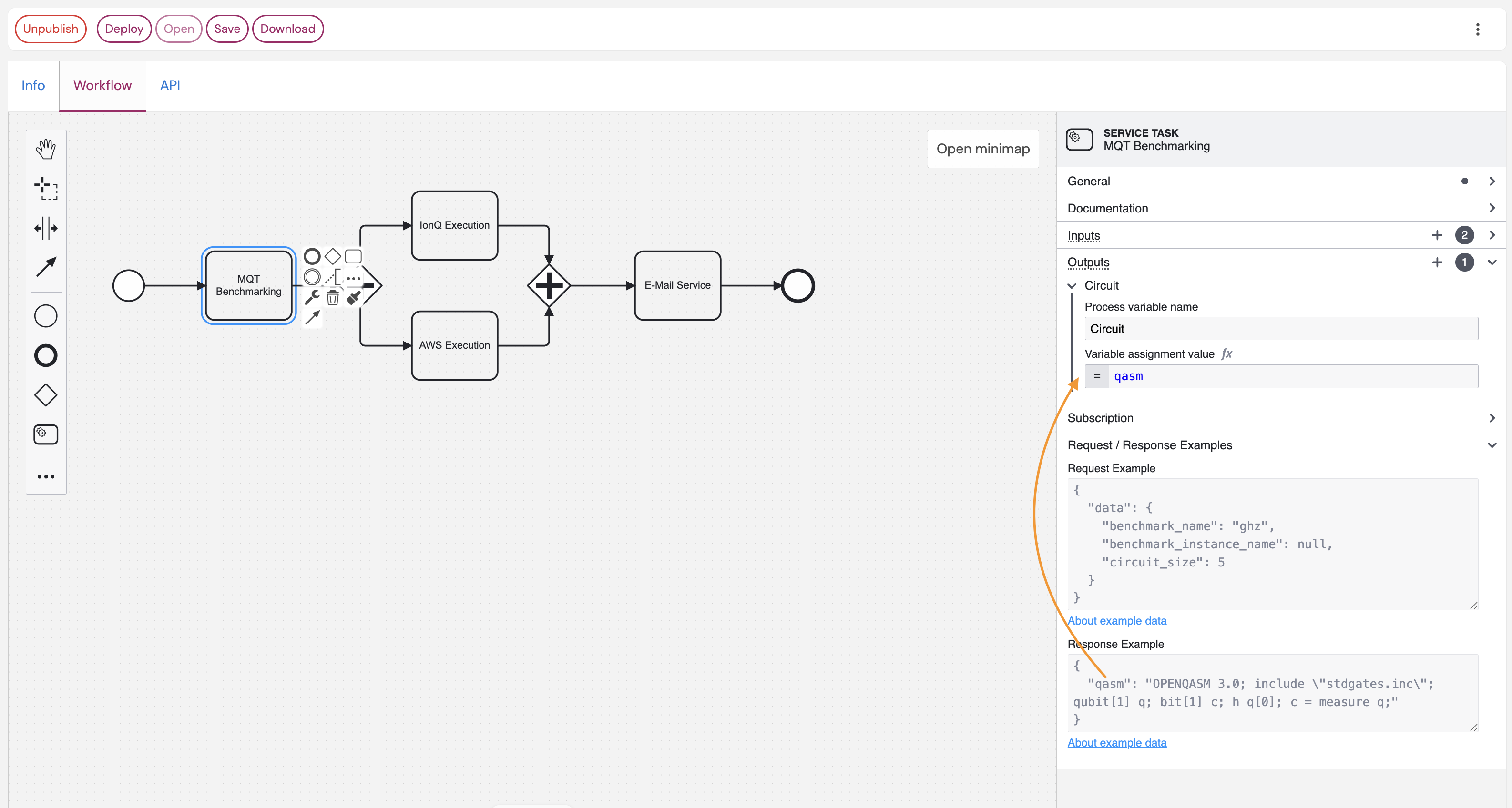Open the kebab menu at top right

[1478, 29]
